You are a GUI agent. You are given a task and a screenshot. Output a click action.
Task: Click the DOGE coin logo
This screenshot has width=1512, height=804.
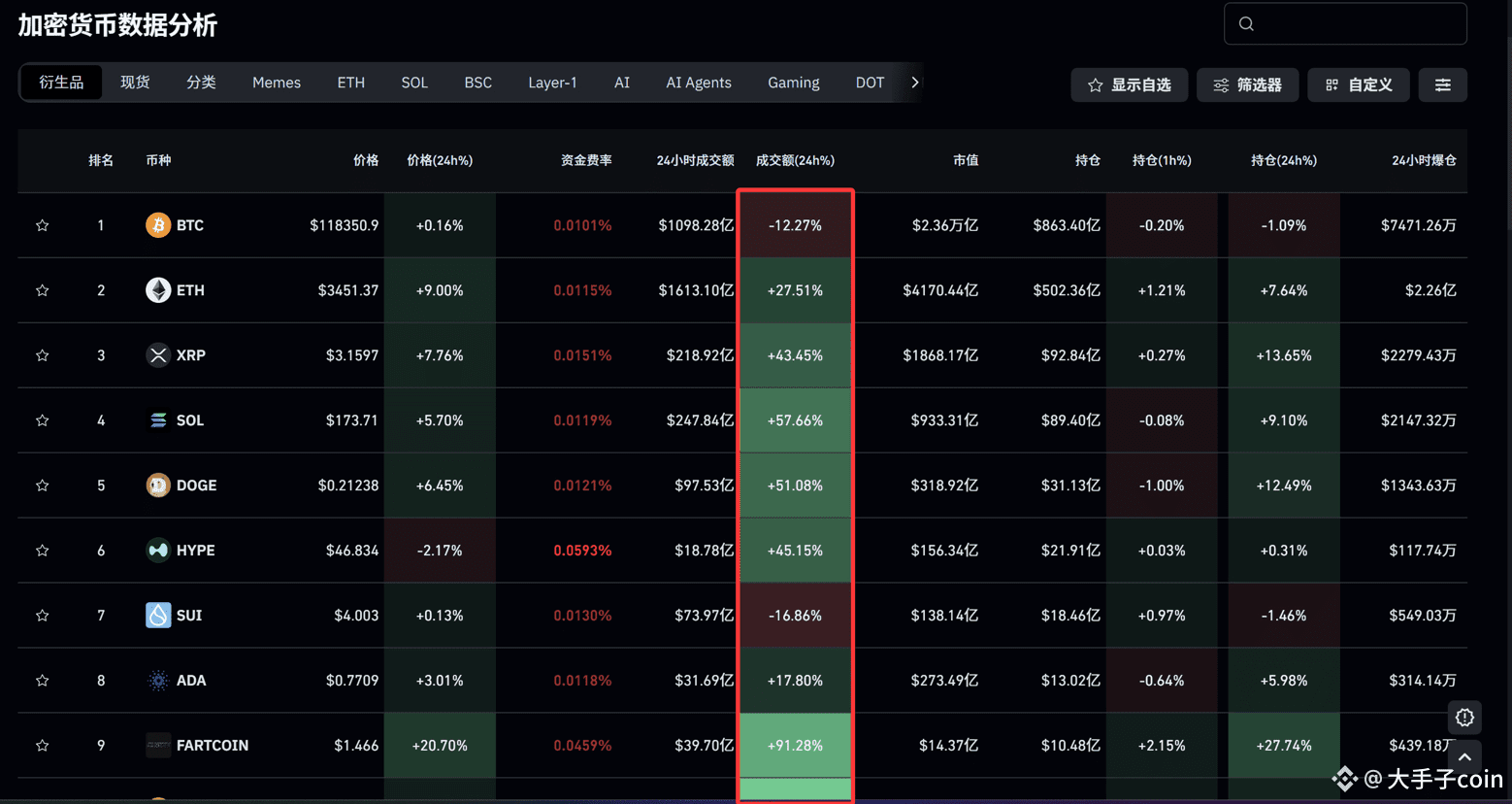click(x=158, y=486)
